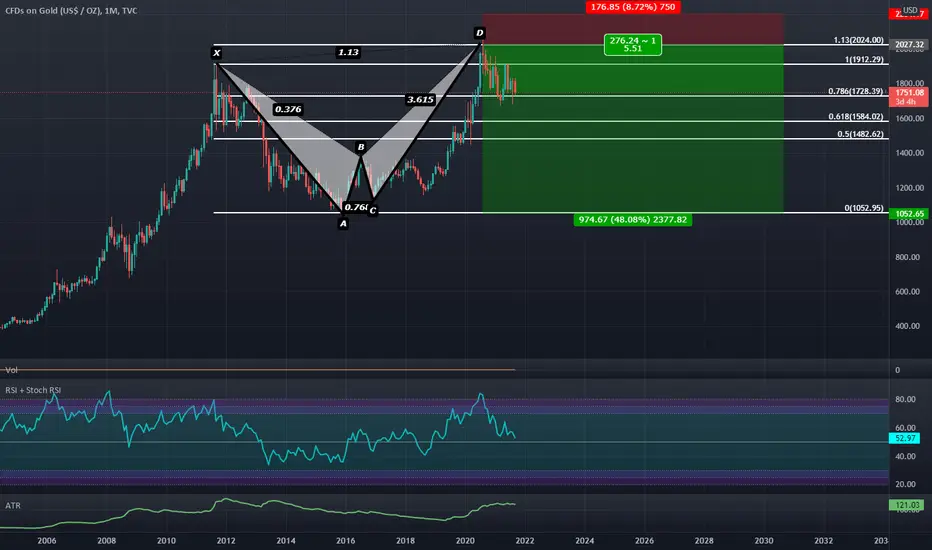Image resolution: width=932 pixels, height=550 pixels.
Task: Click the Fibonacci level 1(1912.29)
Action: coord(864,59)
